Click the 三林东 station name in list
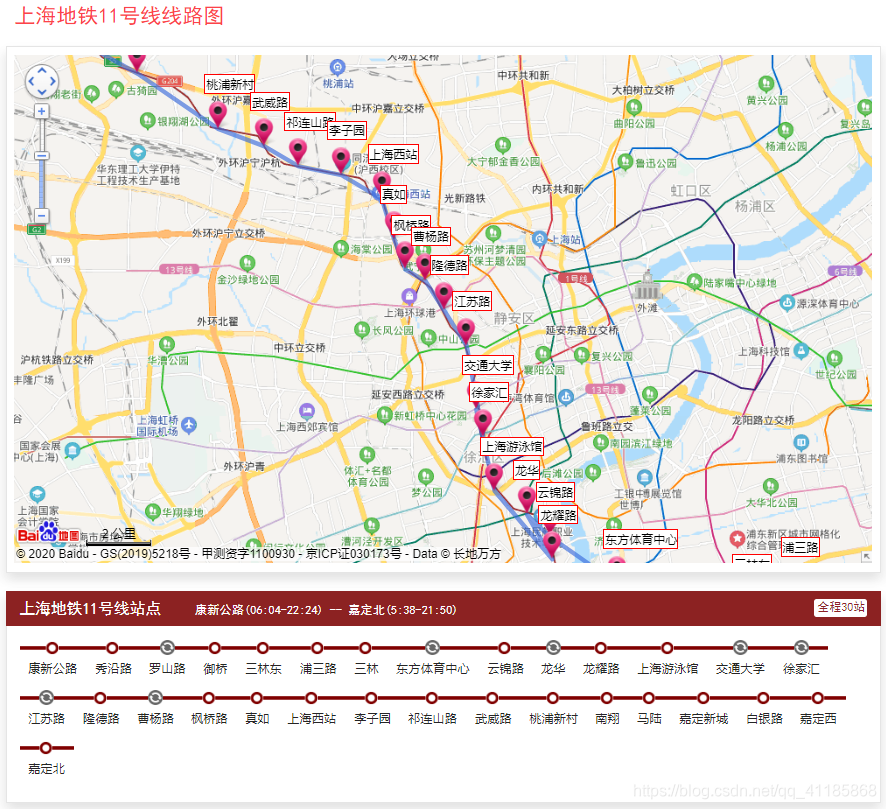 coord(263,669)
